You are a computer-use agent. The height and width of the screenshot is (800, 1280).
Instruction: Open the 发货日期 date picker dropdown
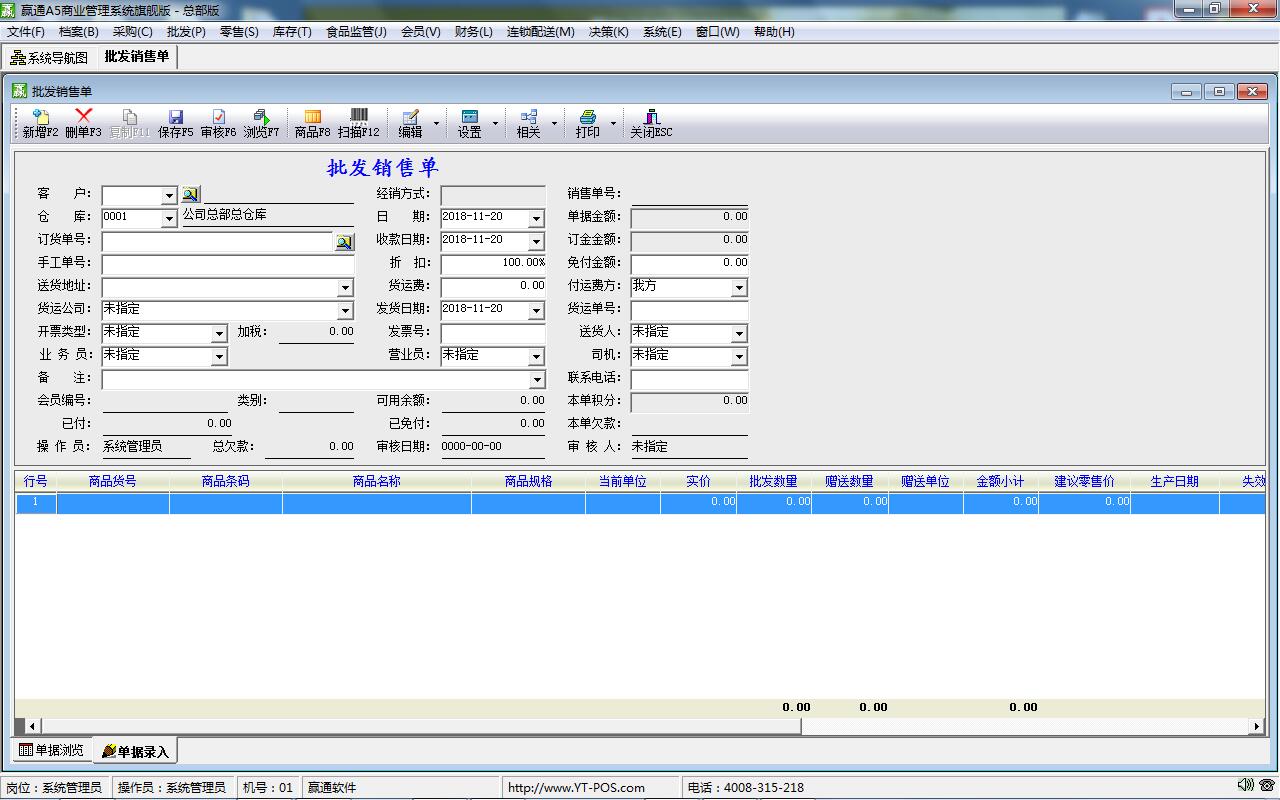tap(536, 311)
